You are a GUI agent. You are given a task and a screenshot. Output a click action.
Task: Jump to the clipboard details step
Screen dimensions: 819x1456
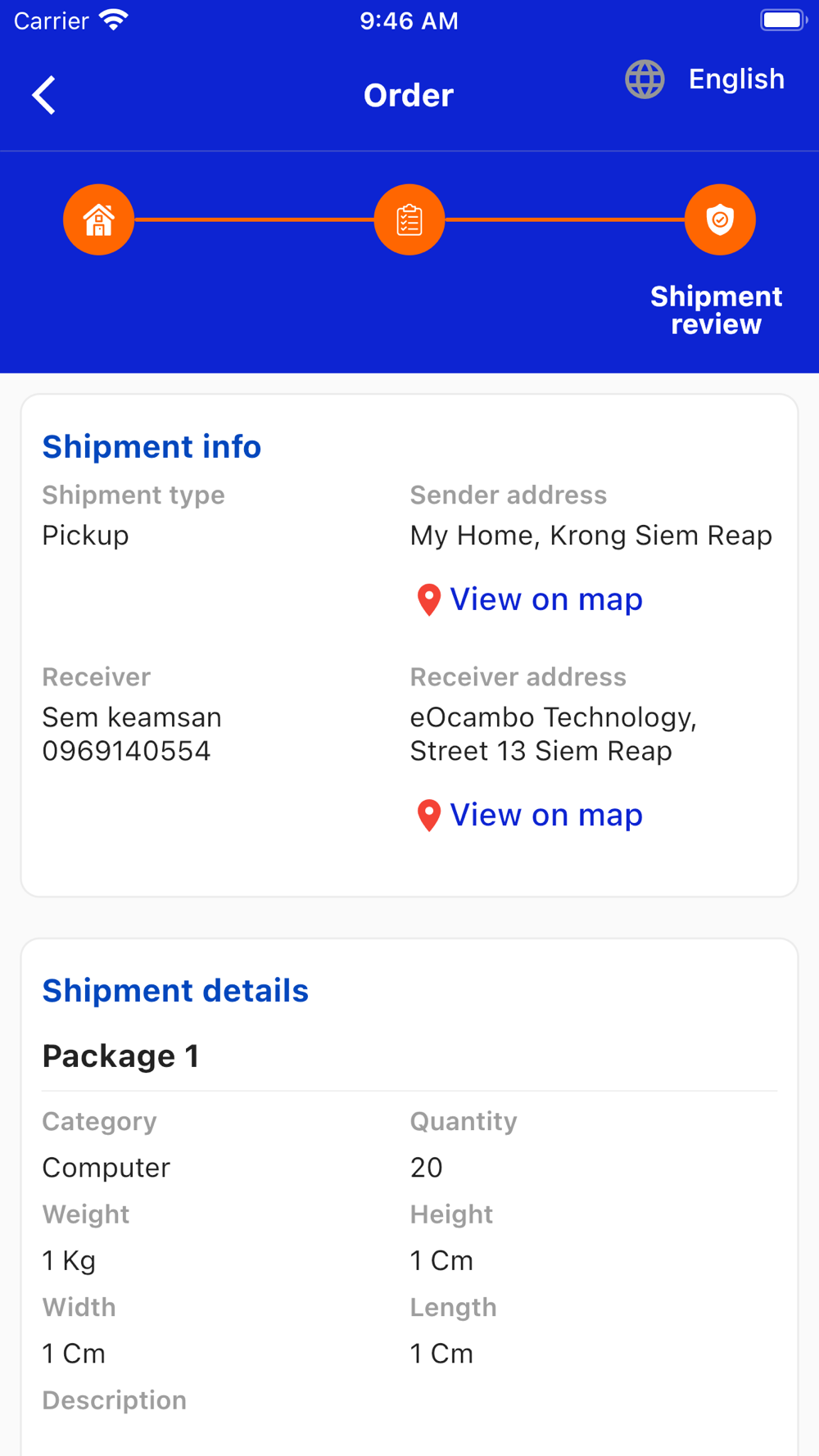409,219
